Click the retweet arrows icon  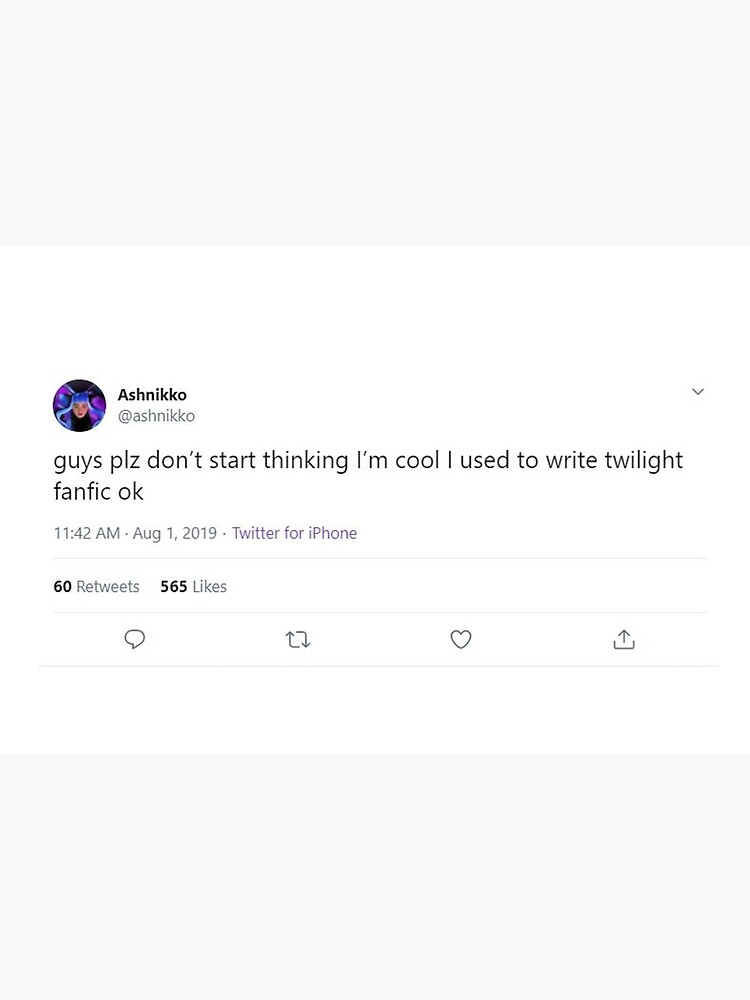click(x=298, y=639)
